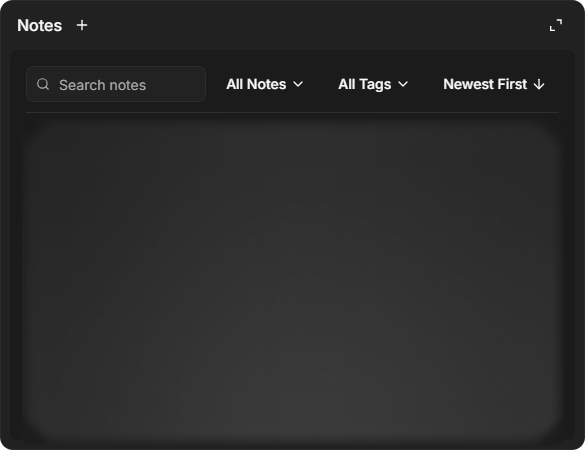Expand the Notes panel to fullscreen
Viewport: 585px width, 450px height.
pyautogui.click(x=556, y=25)
